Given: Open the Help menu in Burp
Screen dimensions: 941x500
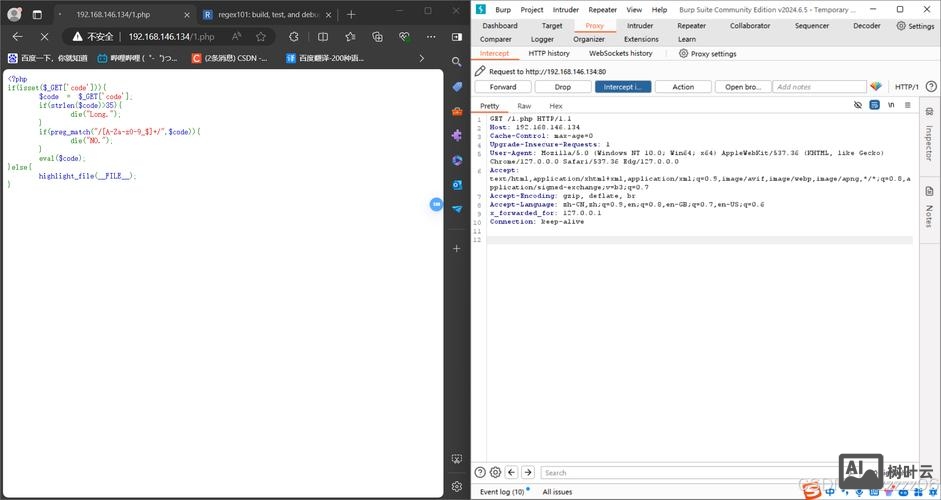Looking at the screenshot, I should pyautogui.click(x=659, y=10).
